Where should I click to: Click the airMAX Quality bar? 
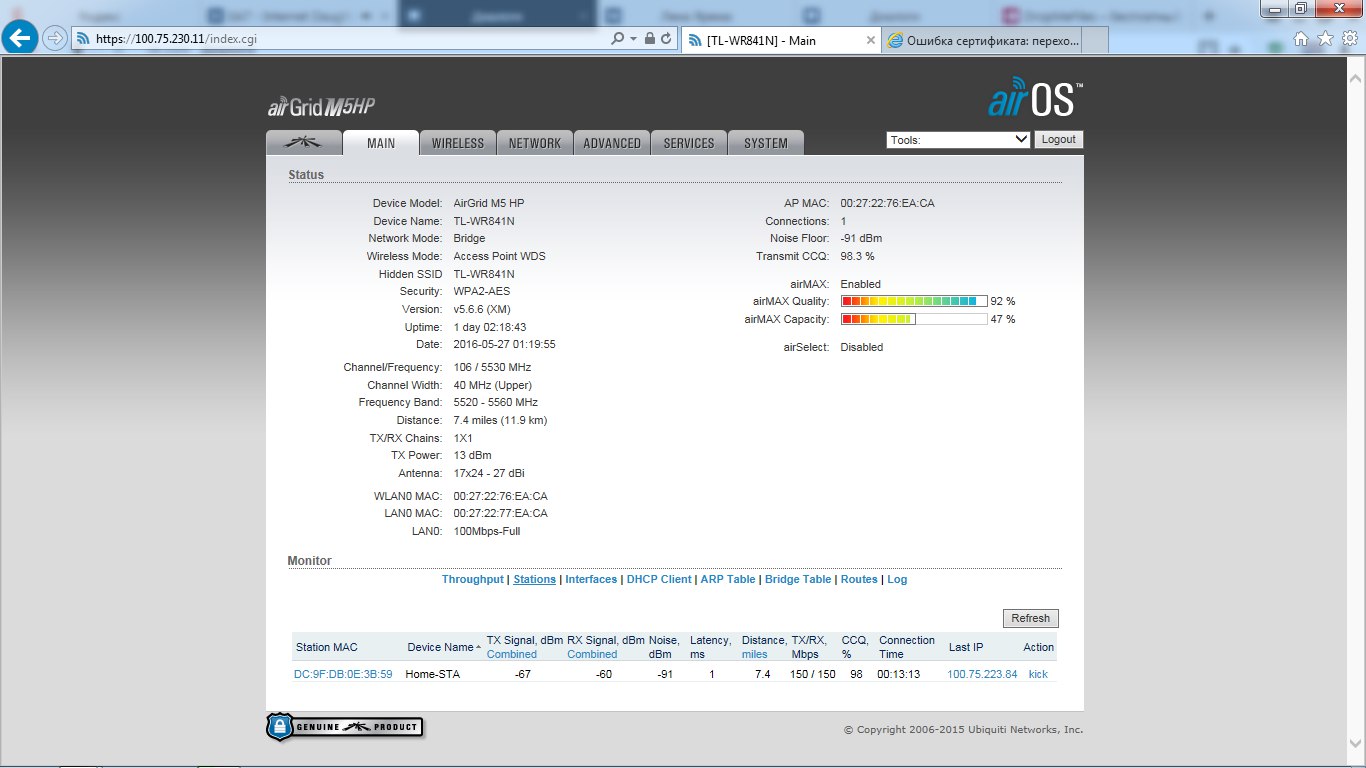(x=914, y=301)
